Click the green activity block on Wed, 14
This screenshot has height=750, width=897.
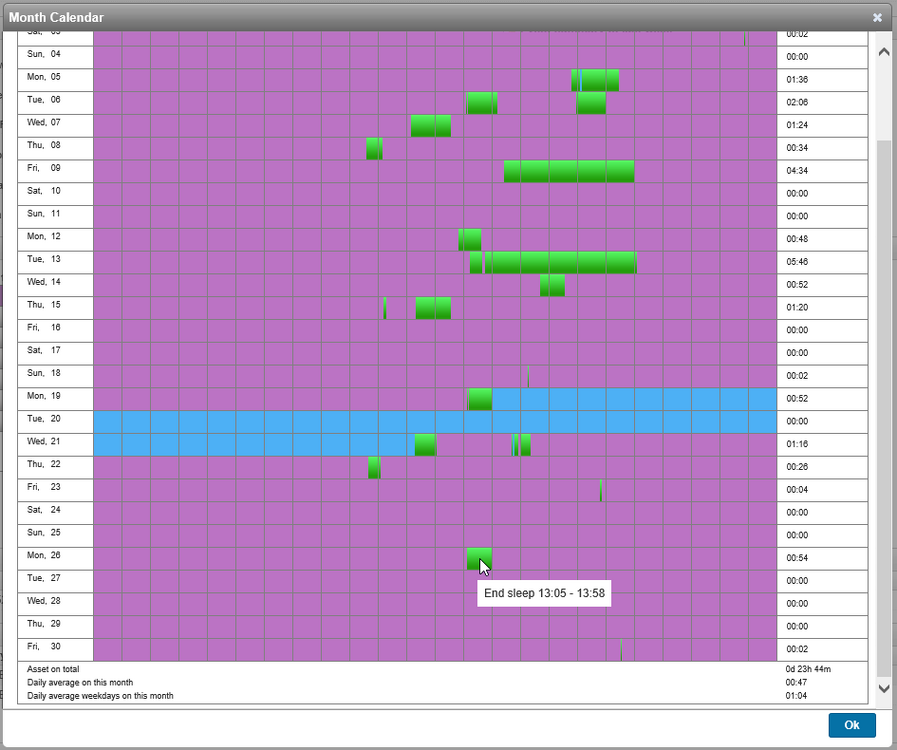click(552, 285)
